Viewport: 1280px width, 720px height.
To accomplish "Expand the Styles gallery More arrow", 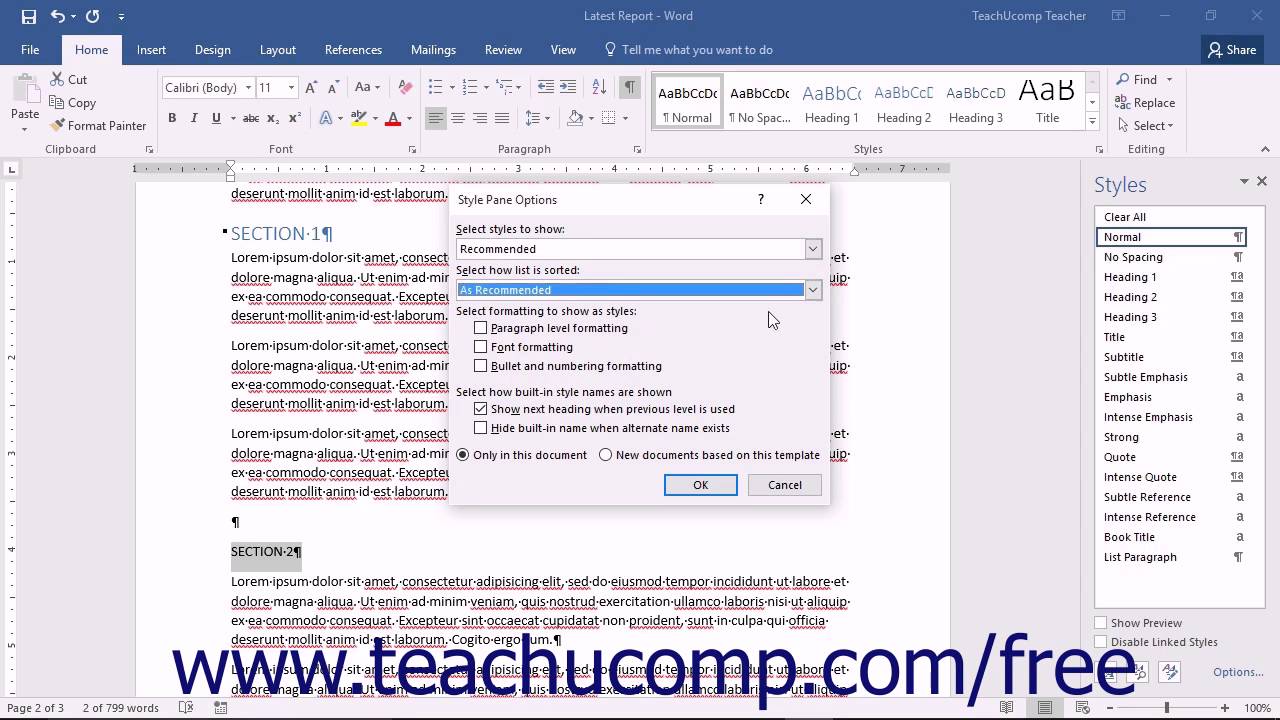I will (x=1092, y=122).
